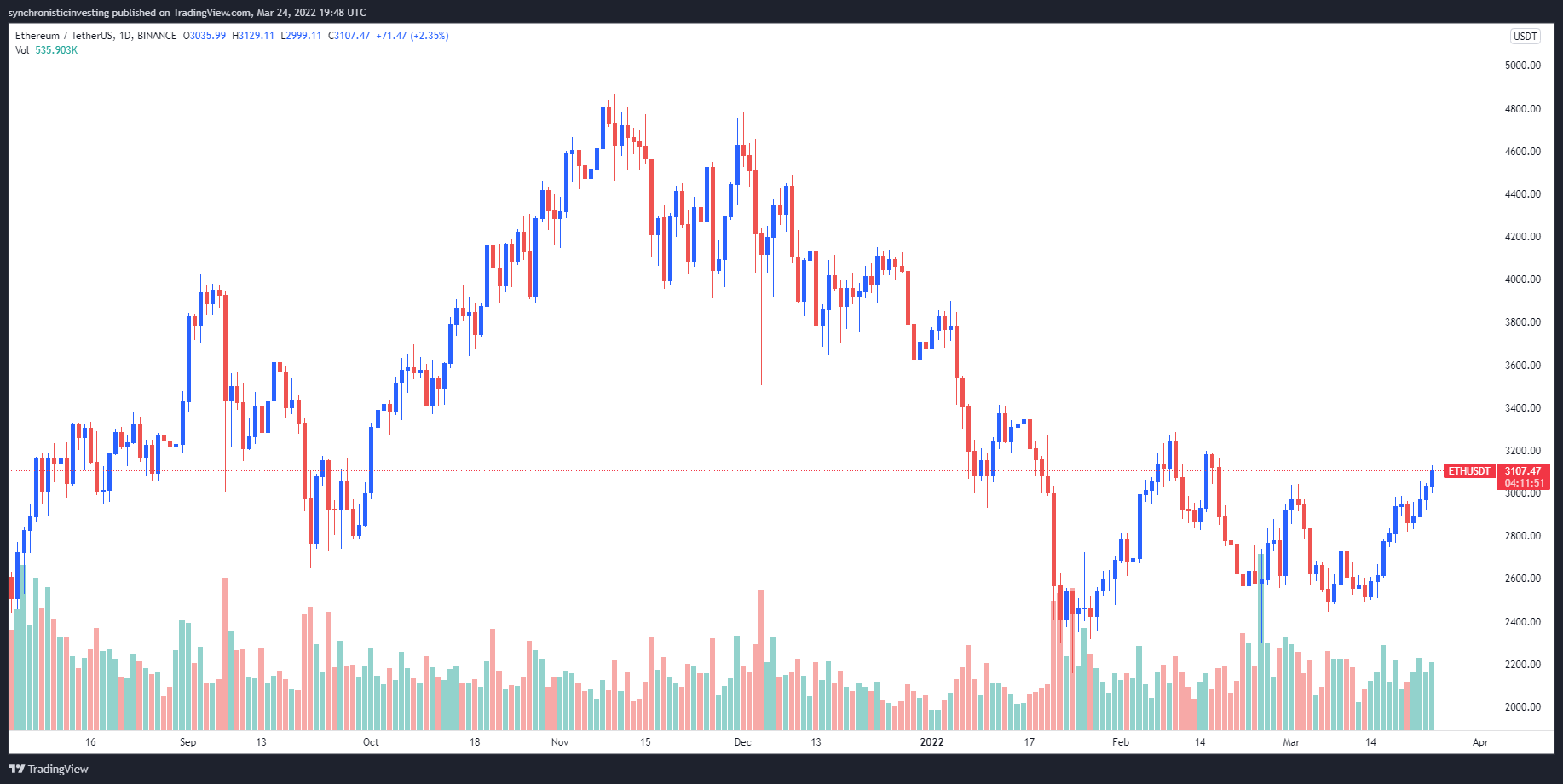Click the +71.47 (+2.35%) change value
1563x784 pixels.
coord(412,36)
